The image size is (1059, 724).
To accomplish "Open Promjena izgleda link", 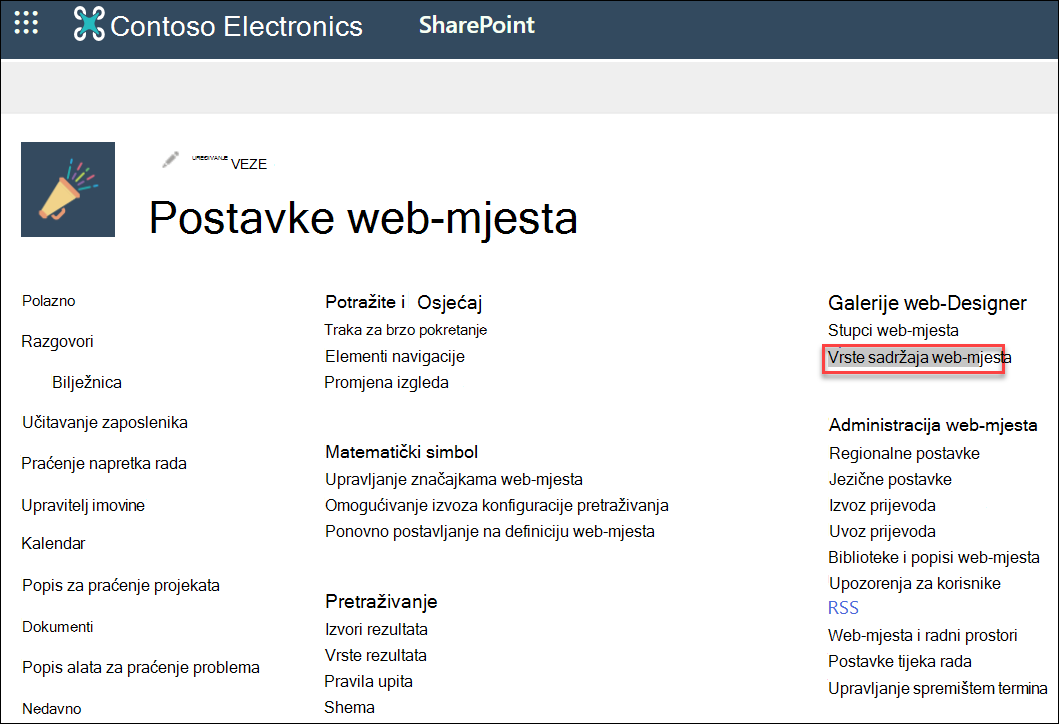I will point(386,382).
